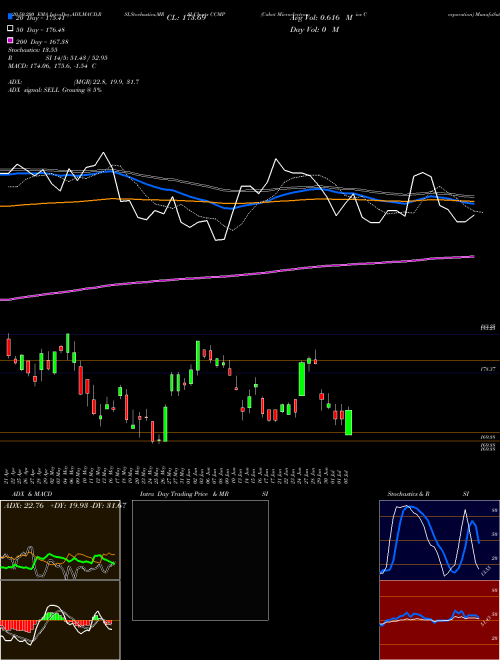Click the ADX / +DY / -DY readout

click(x=65, y=505)
